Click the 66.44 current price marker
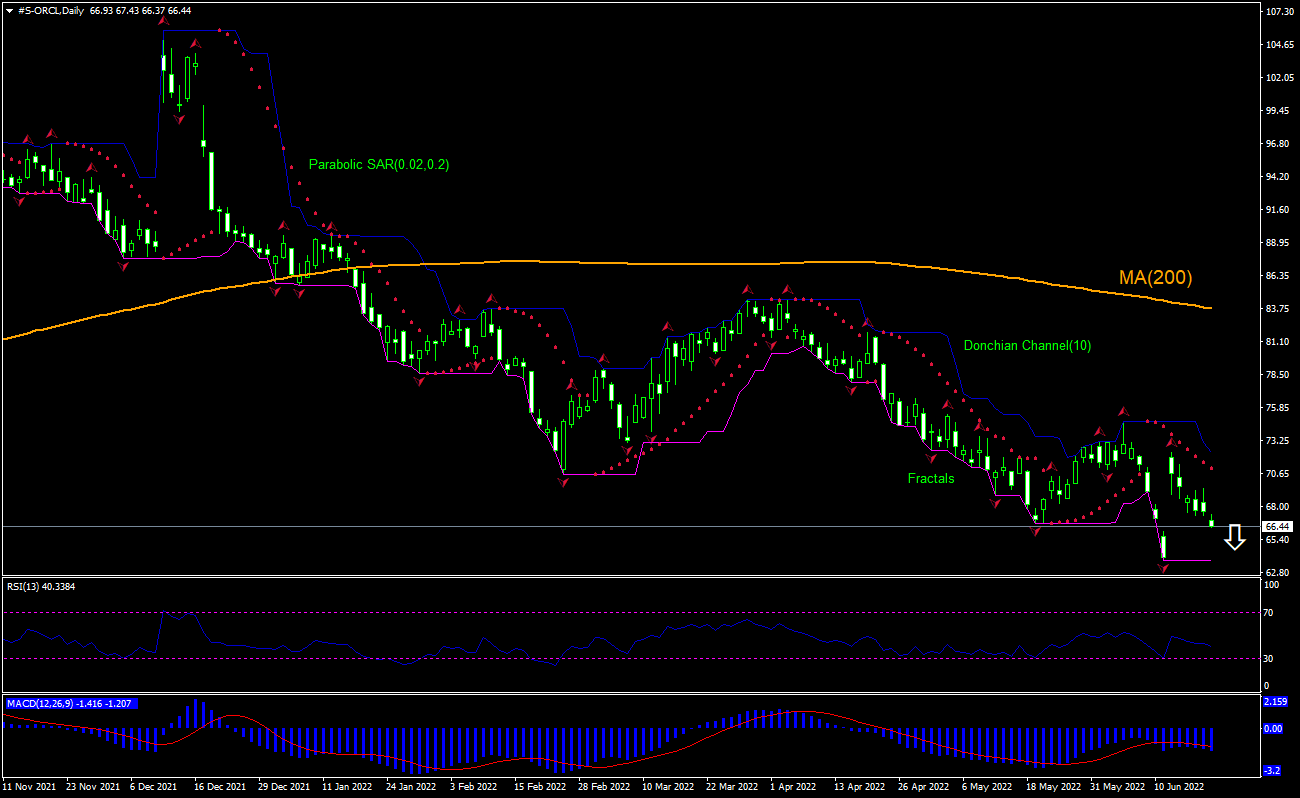The width and height of the screenshot is (1300, 798). pos(1277,527)
